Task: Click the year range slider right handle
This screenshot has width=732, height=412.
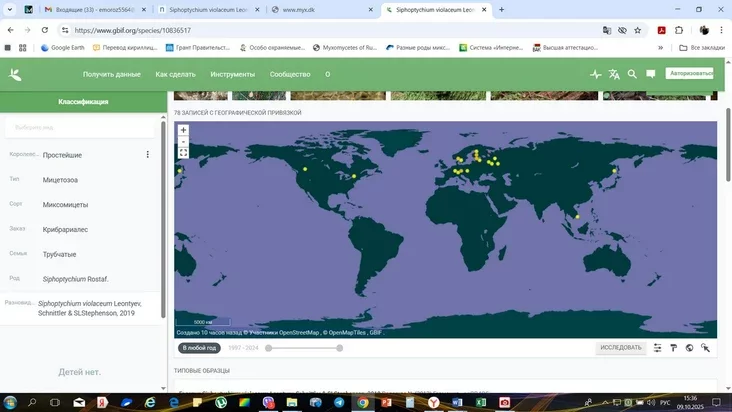Action: coord(340,348)
